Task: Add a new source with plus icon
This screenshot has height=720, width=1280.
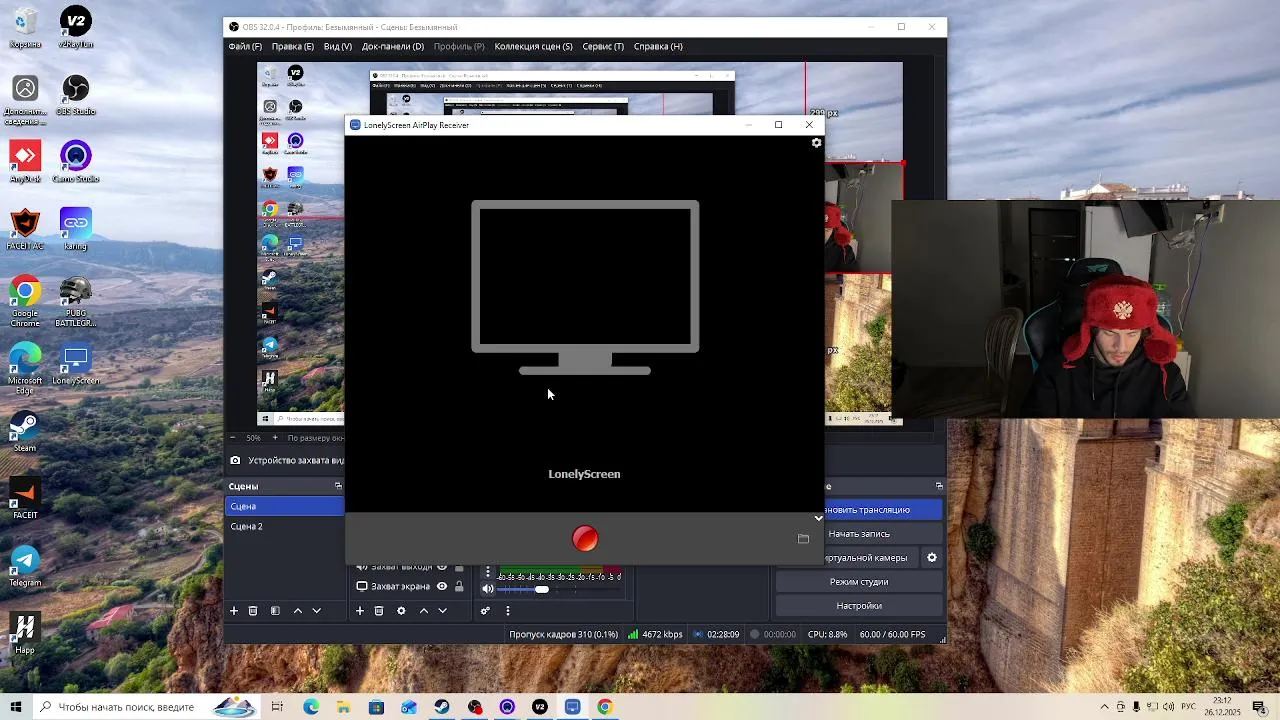Action: [x=360, y=611]
